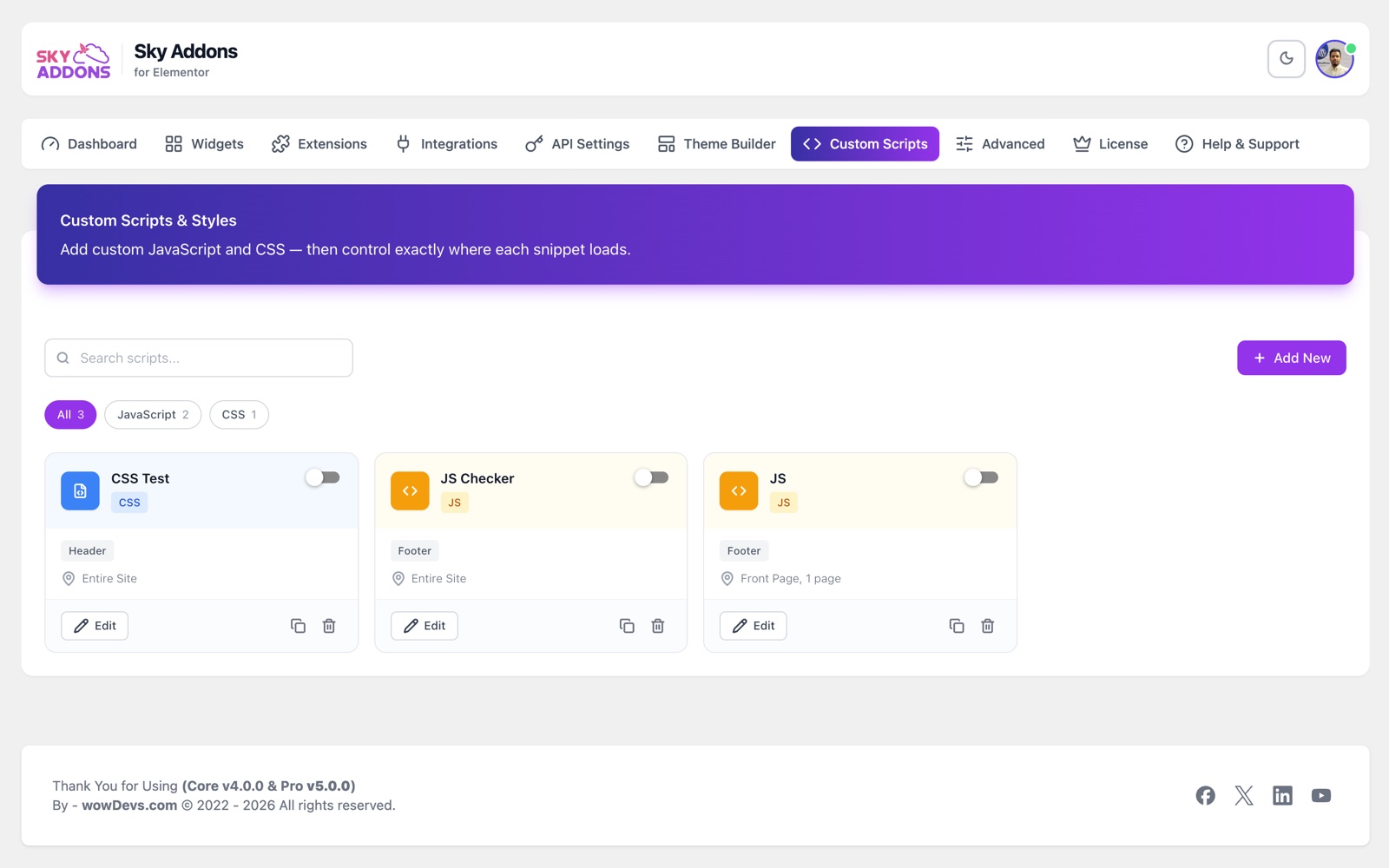Image resolution: width=1389 pixels, height=868 pixels.
Task: Open the LinkedIn social link
Action: coord(1282,795)
